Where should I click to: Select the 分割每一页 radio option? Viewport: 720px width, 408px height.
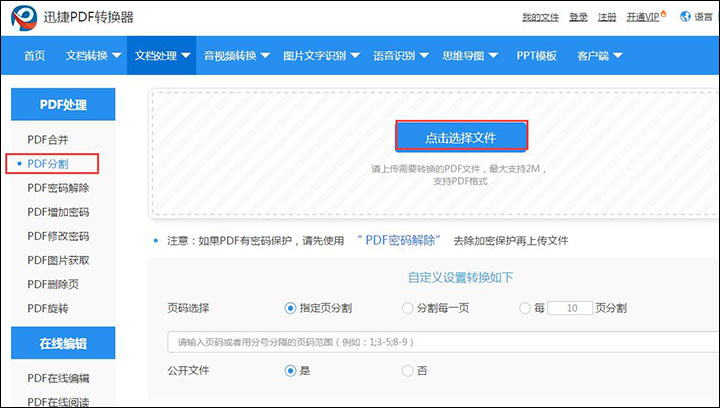pyautogui.click(x=407, y=308)
